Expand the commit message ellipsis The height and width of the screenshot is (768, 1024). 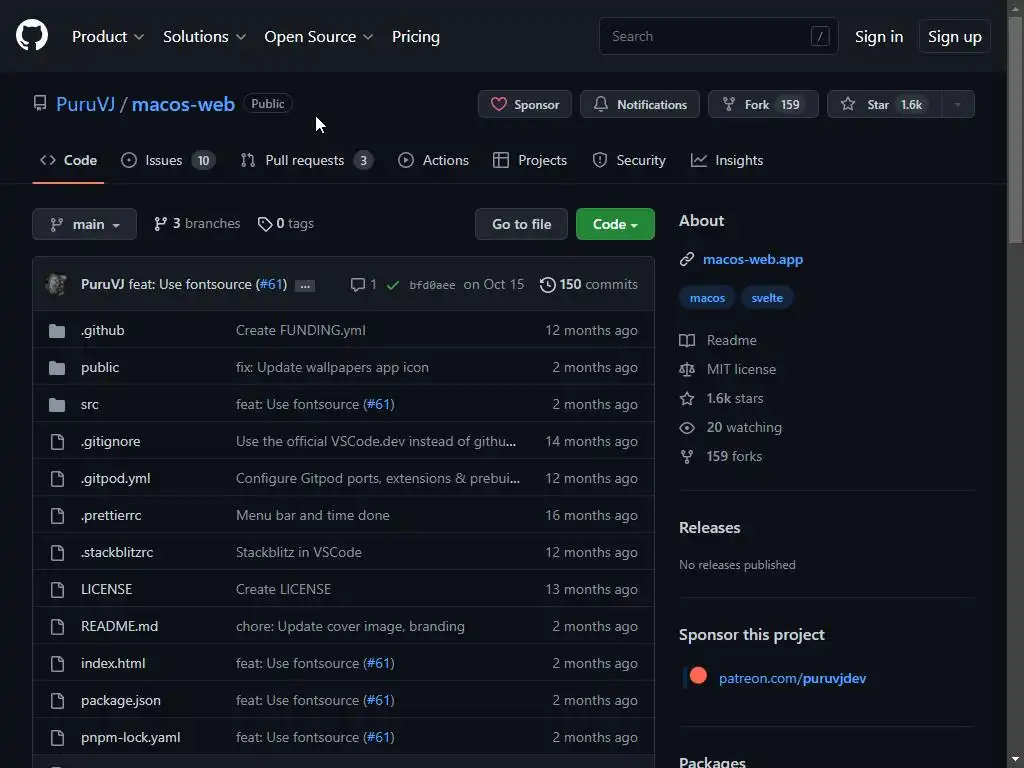[x=305, y=285]
